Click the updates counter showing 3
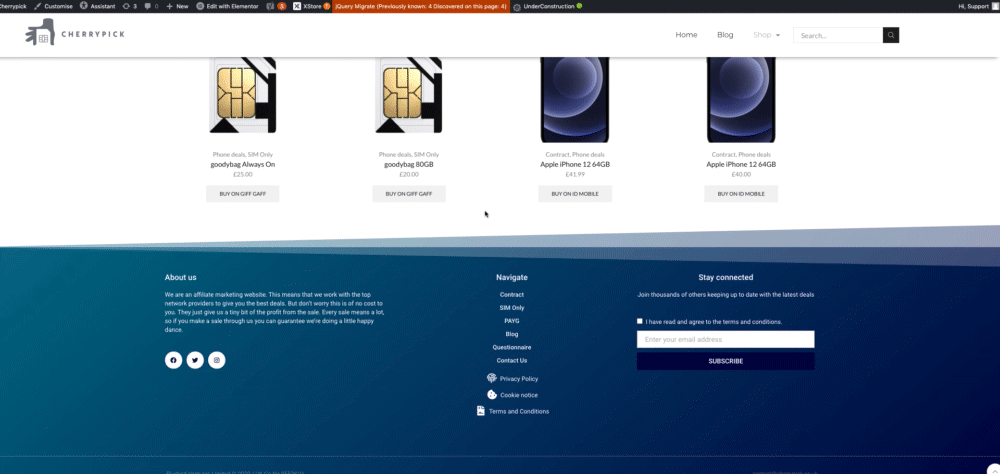The width and height of the screenshot is (1000, 474). 129,6
